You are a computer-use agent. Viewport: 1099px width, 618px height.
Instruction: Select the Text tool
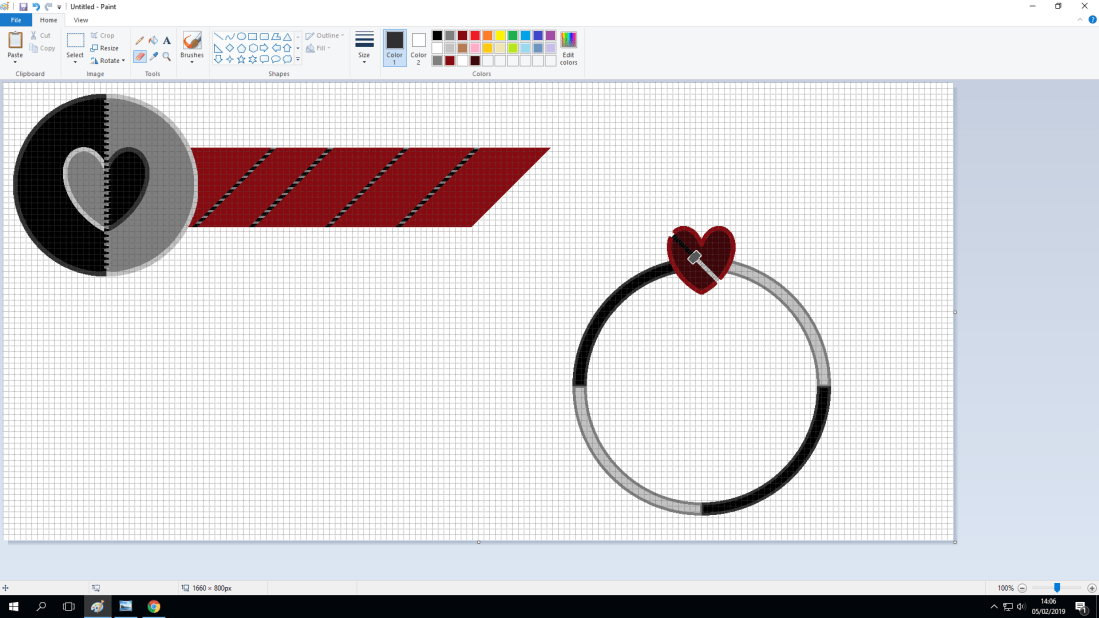[x=167, y=41]
